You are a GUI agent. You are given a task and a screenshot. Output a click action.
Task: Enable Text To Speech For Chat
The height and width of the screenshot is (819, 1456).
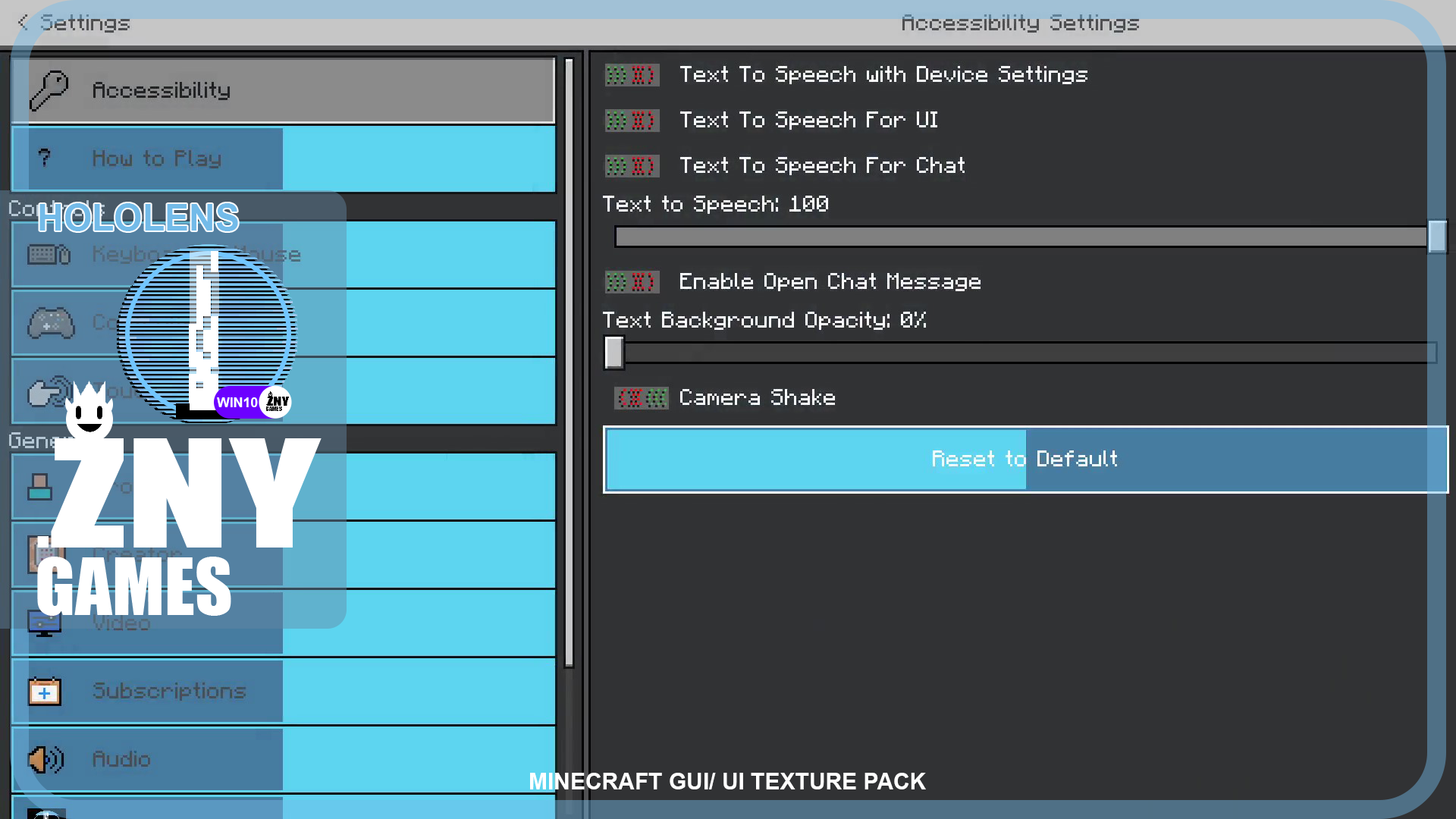(632, 165)
